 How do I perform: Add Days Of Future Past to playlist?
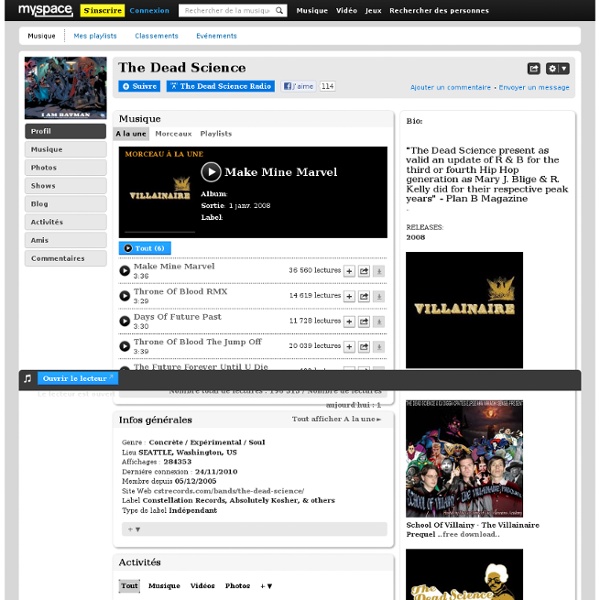pyautogui.click(x=349, y=321)
